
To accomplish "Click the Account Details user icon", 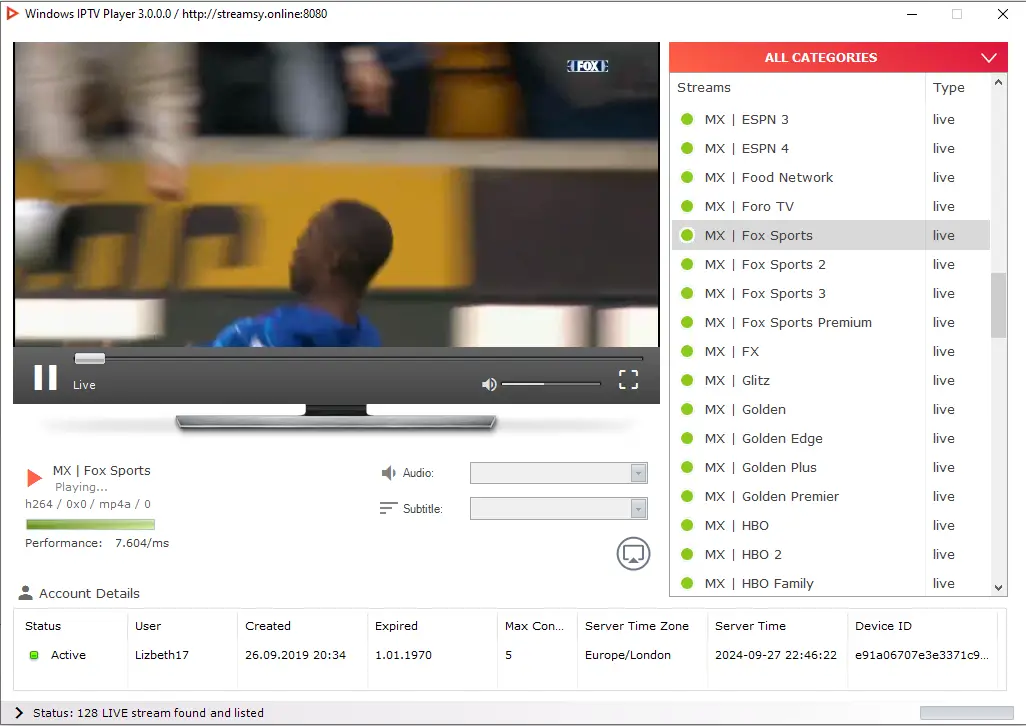I will tap(26, 593).
